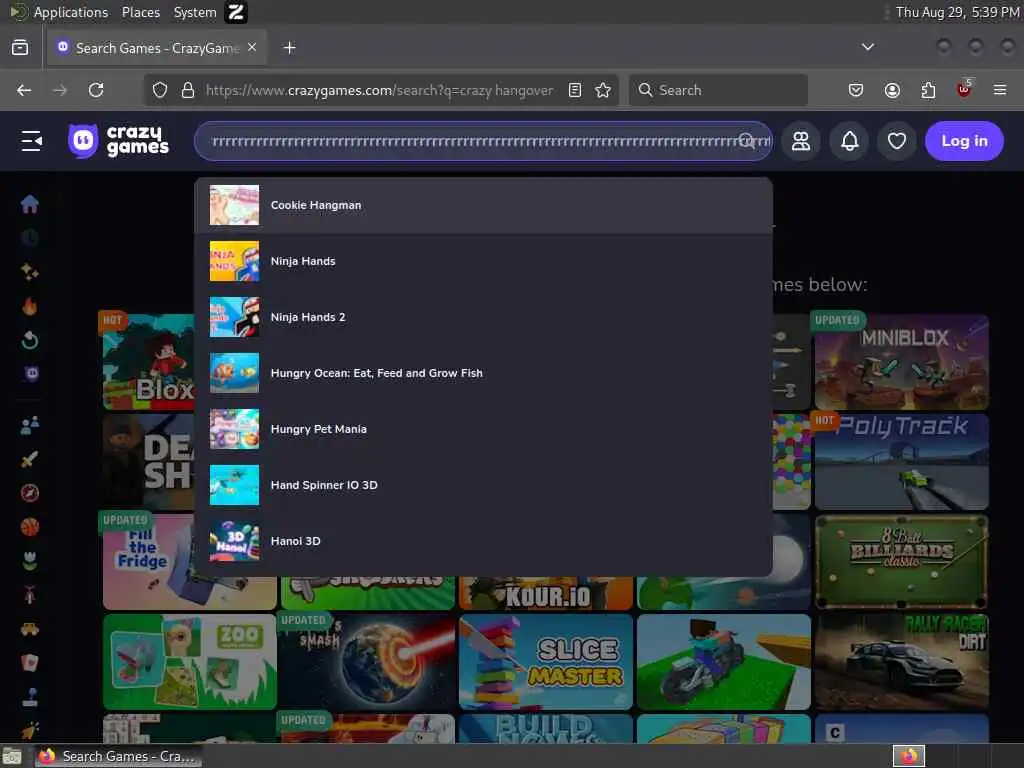
Task: Open the originals icon in sidebar
Action: click(x=31, y=374)
